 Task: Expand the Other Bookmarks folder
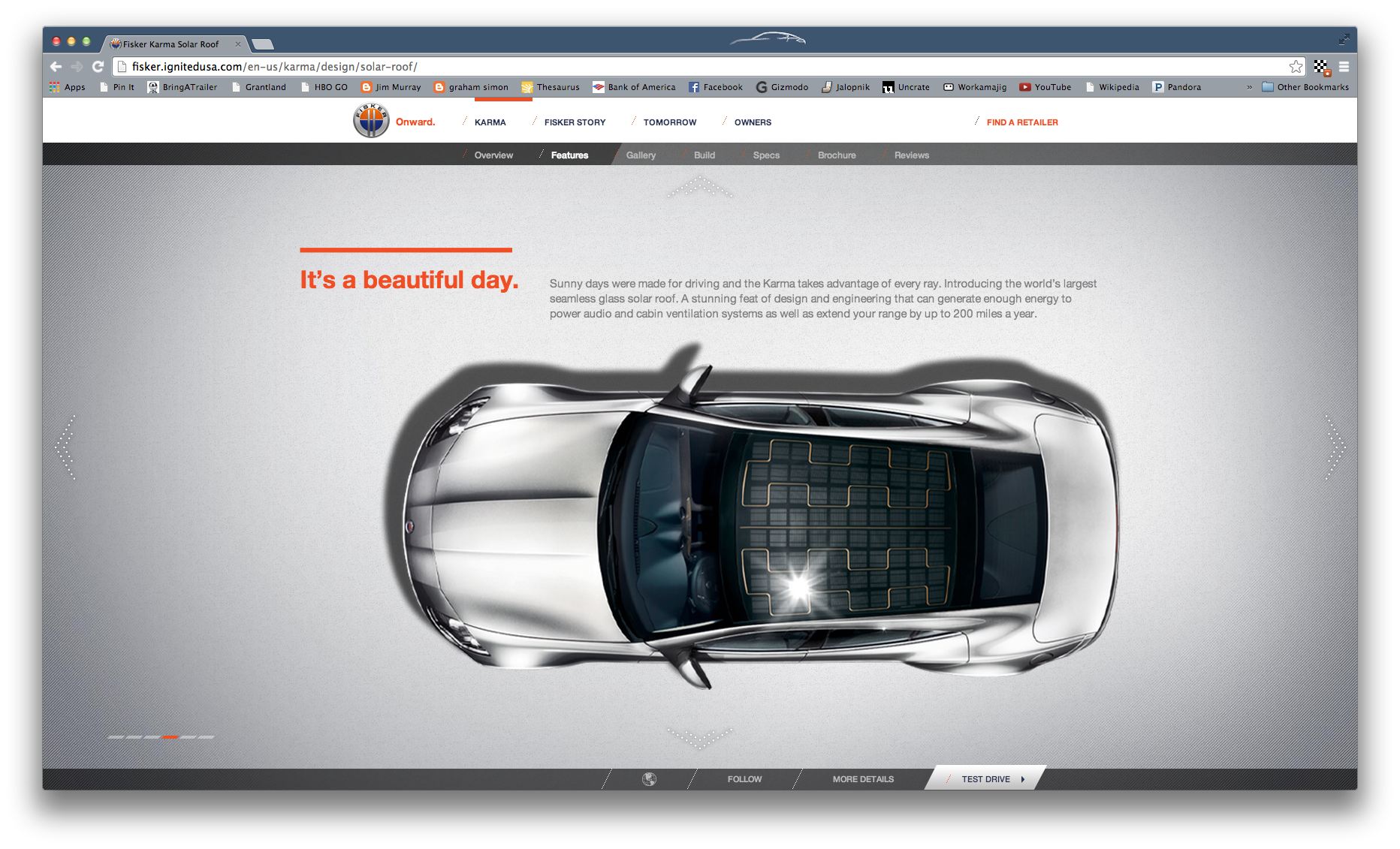1305,87
